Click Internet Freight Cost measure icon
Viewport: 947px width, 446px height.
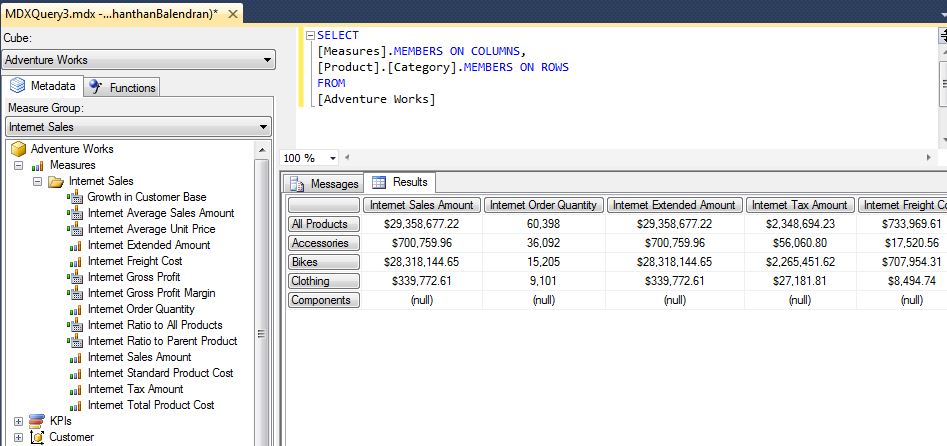click(x=75, y=262)
